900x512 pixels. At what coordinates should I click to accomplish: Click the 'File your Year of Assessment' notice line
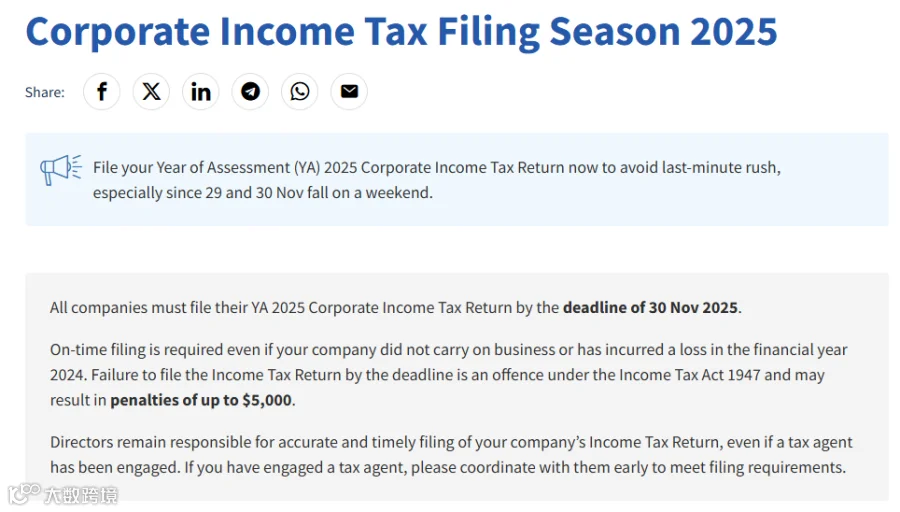coord(437,168)
